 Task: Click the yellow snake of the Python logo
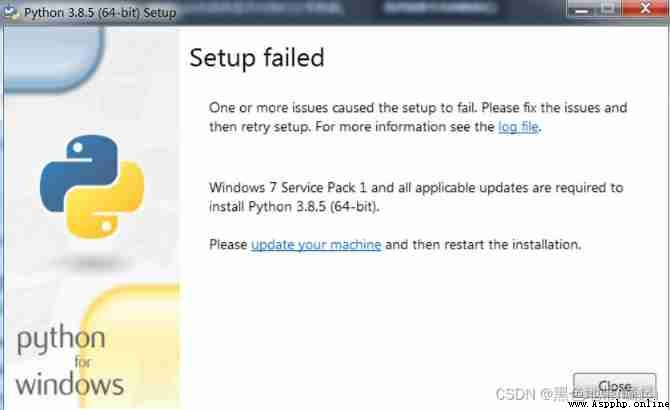(x=105, y=200)
